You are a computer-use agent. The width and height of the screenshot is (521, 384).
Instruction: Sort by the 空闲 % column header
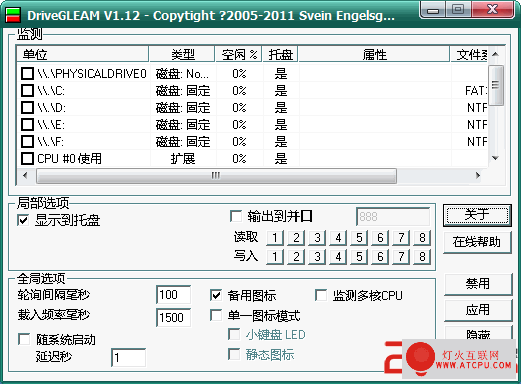pos(239,54)
